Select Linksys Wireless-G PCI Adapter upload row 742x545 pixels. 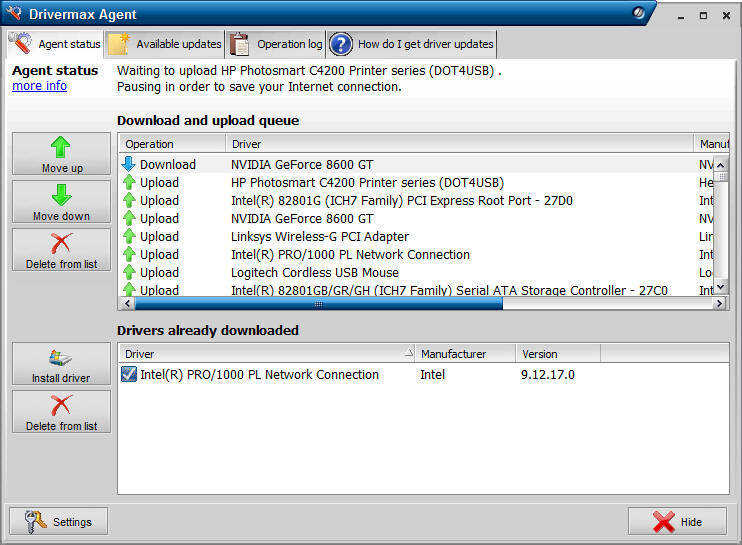(320, 236)
